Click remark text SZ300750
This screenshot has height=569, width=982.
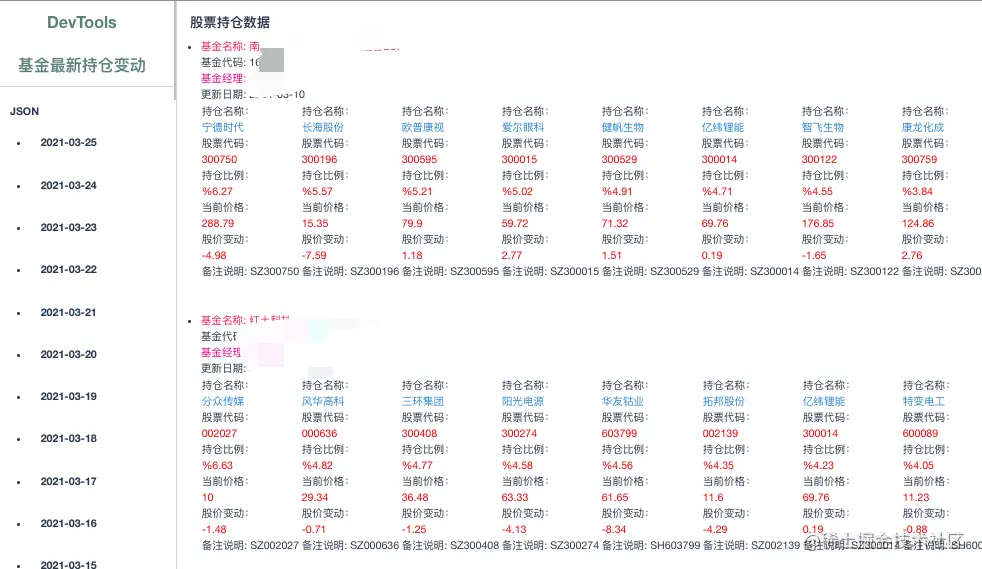[x=274, y=272]
